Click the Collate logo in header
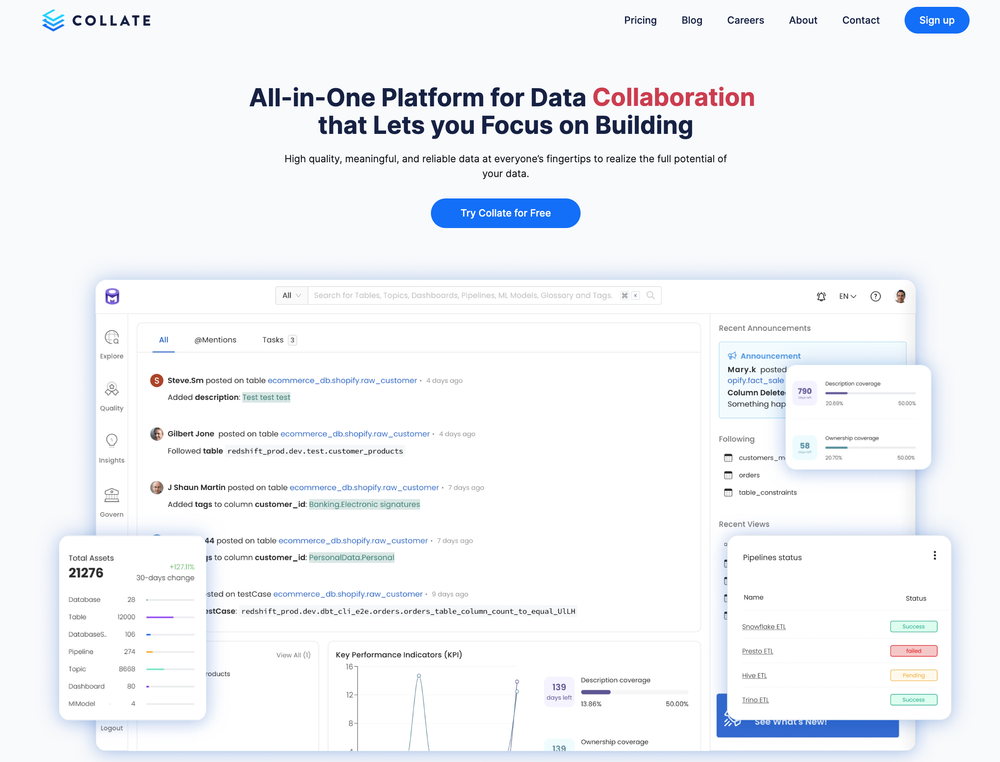The width and height of the screenshot is (1000, 762). point(96,20)
